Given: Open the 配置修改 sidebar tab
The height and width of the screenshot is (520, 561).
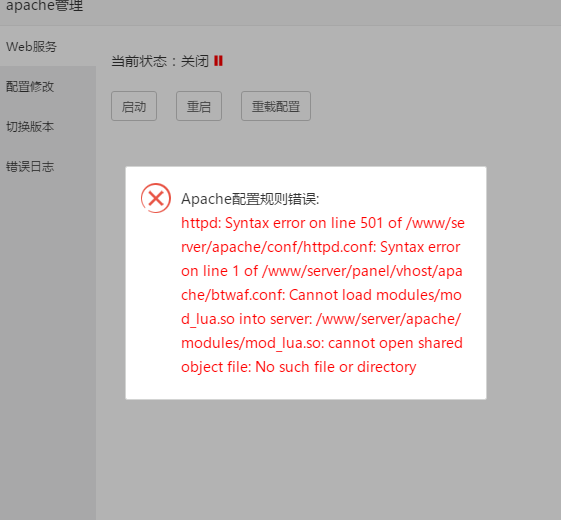Looking at the screenshot, I should click(x=48, y=87).
